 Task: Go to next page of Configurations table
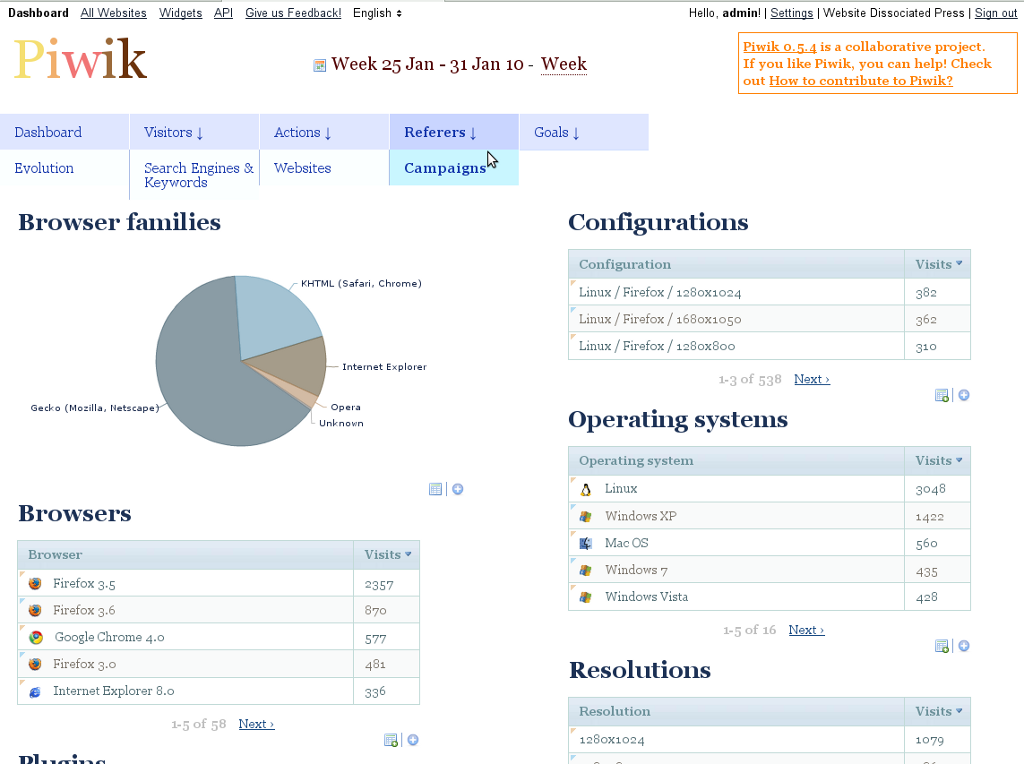coord(811,379)
